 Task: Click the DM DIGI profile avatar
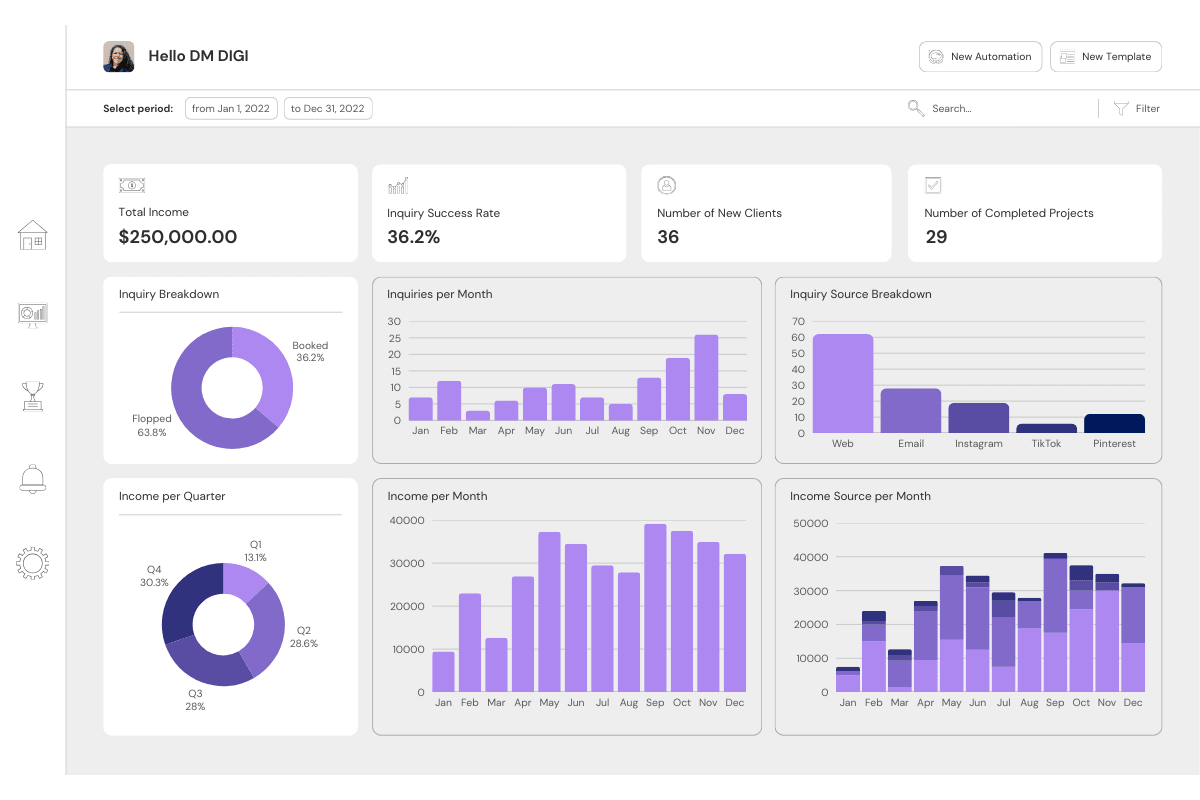click(x=119, y=57)
